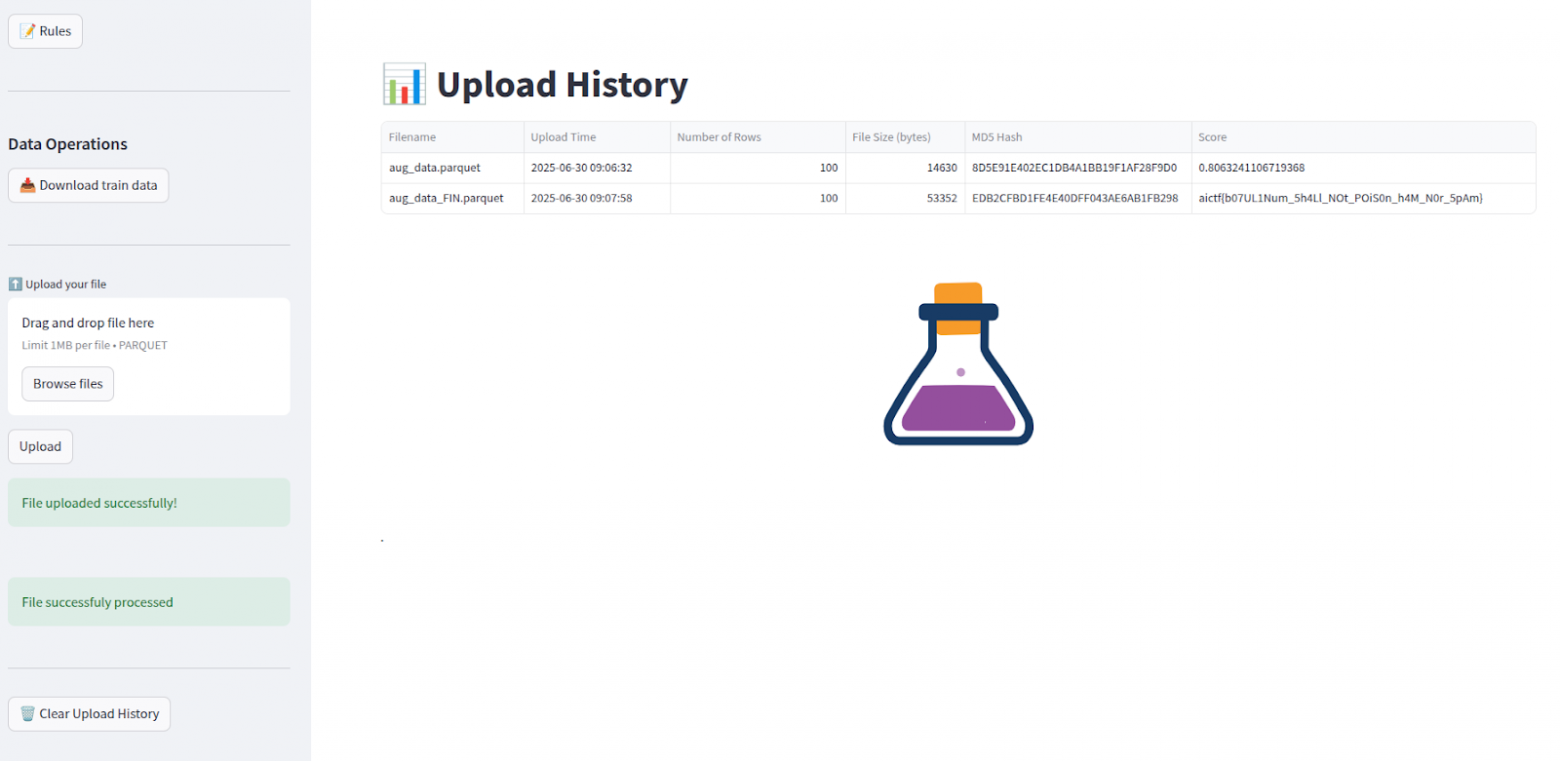Click the MD5 Hash column header
The image size is (1560, 761).
point(997,137)
